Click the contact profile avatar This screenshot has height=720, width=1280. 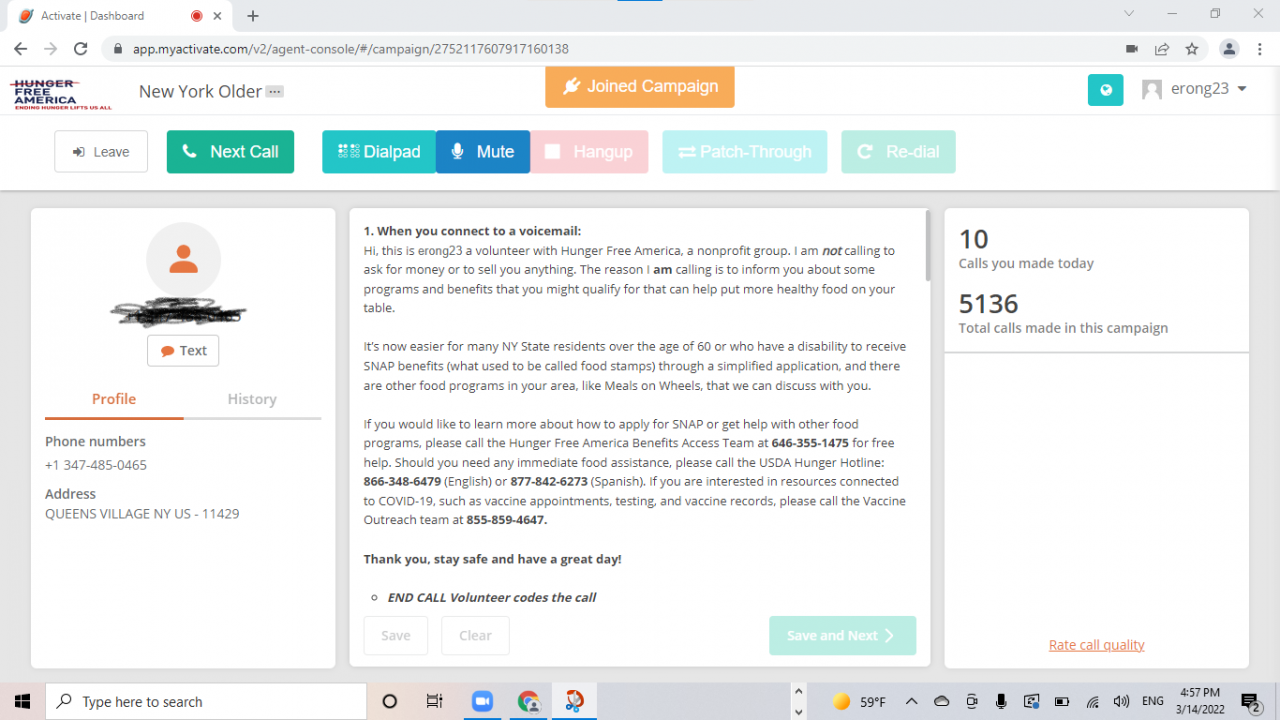point(183,259)
